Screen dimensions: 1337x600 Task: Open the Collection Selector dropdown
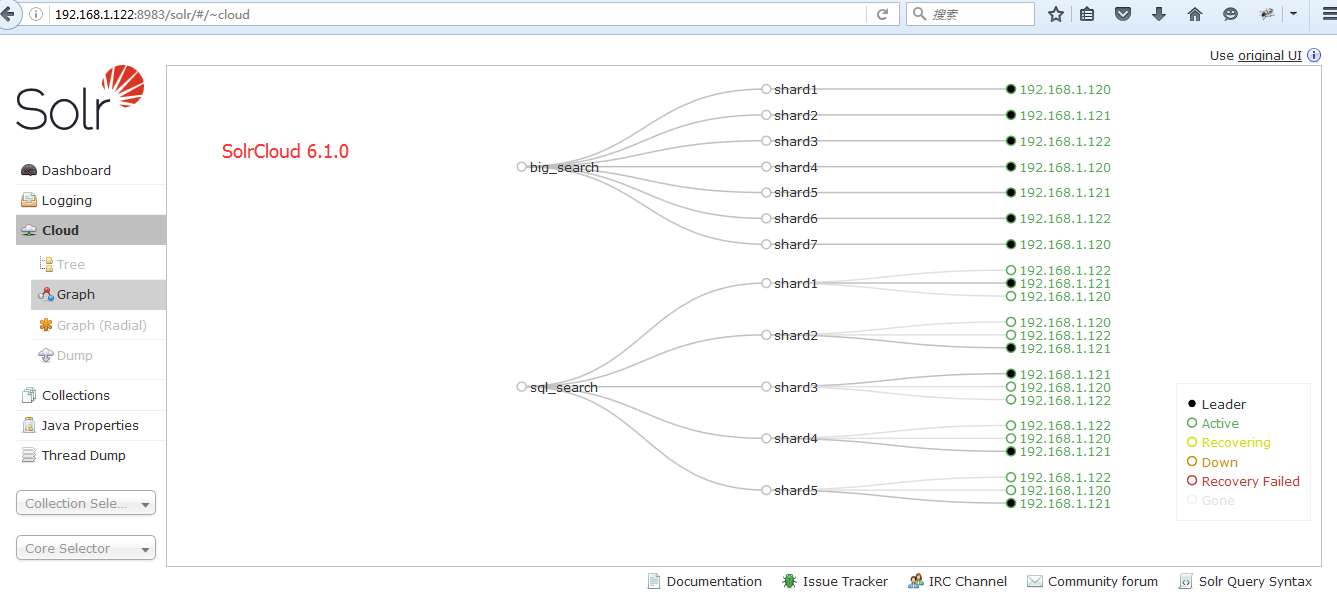pos(86,503)
